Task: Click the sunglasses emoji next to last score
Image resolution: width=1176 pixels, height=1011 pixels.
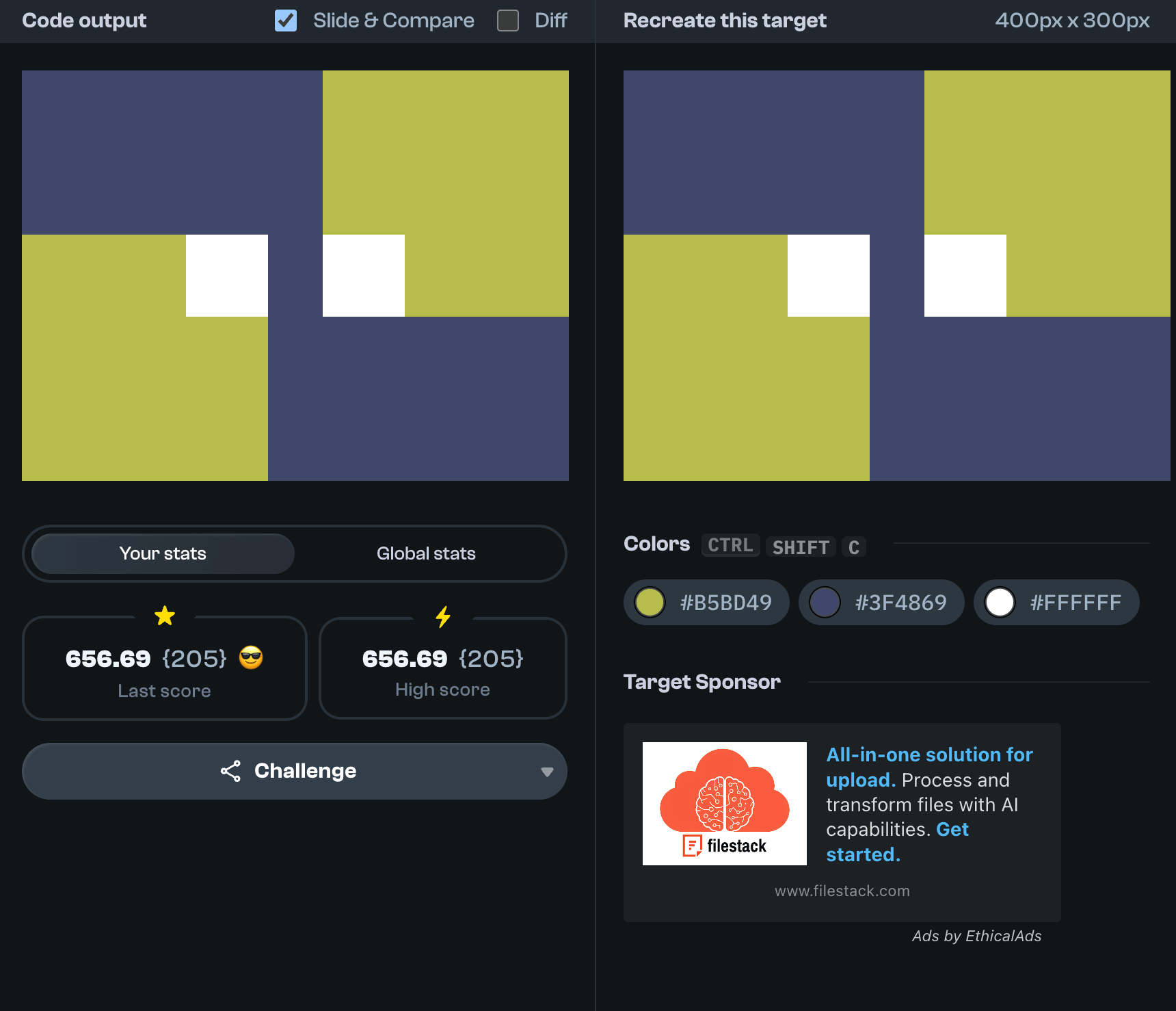Action: [x=251, y=658]
